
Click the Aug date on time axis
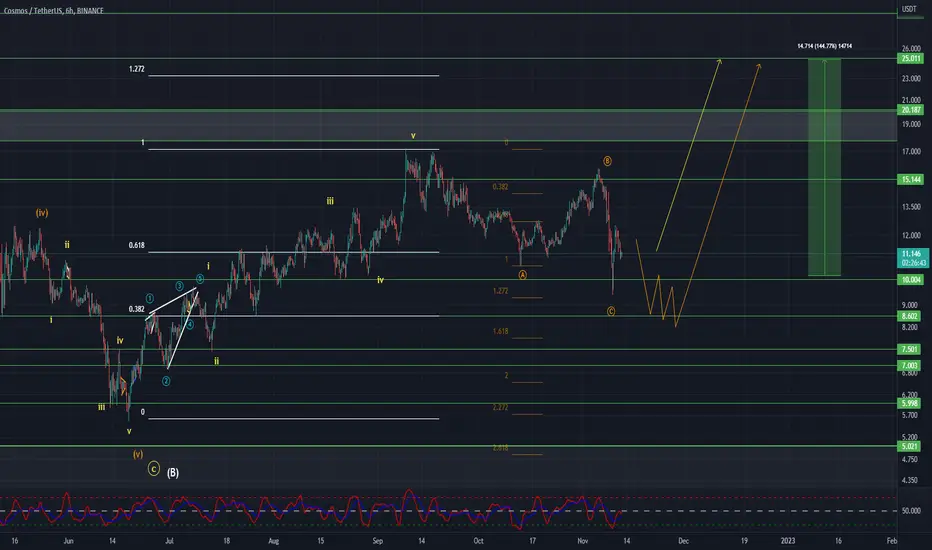click(273, 541)
